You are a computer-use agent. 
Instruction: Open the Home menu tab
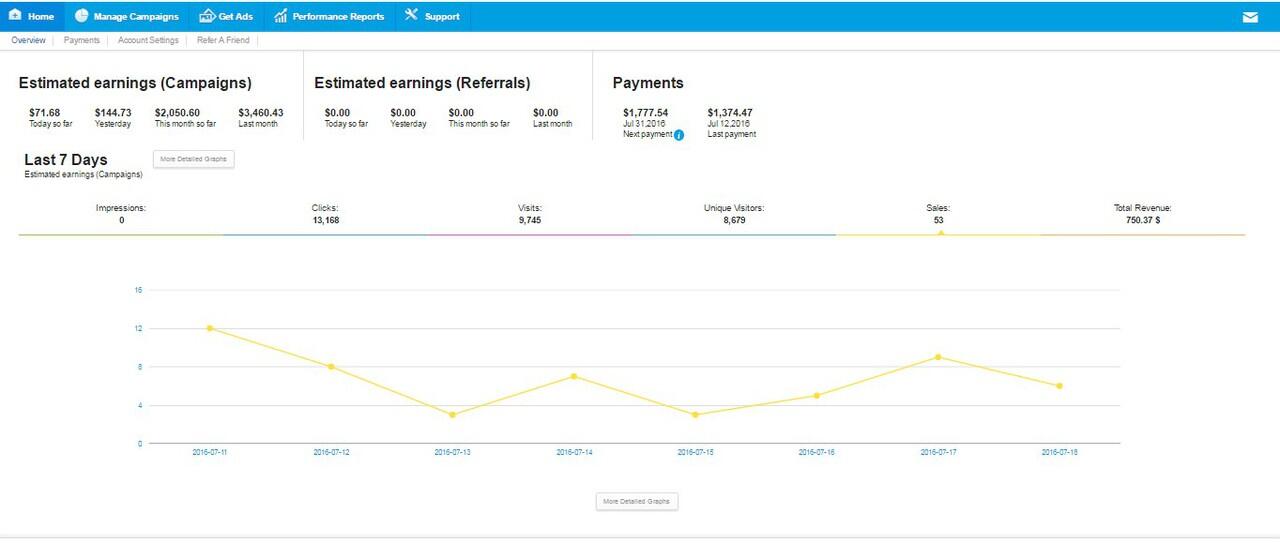pos(32,16)
